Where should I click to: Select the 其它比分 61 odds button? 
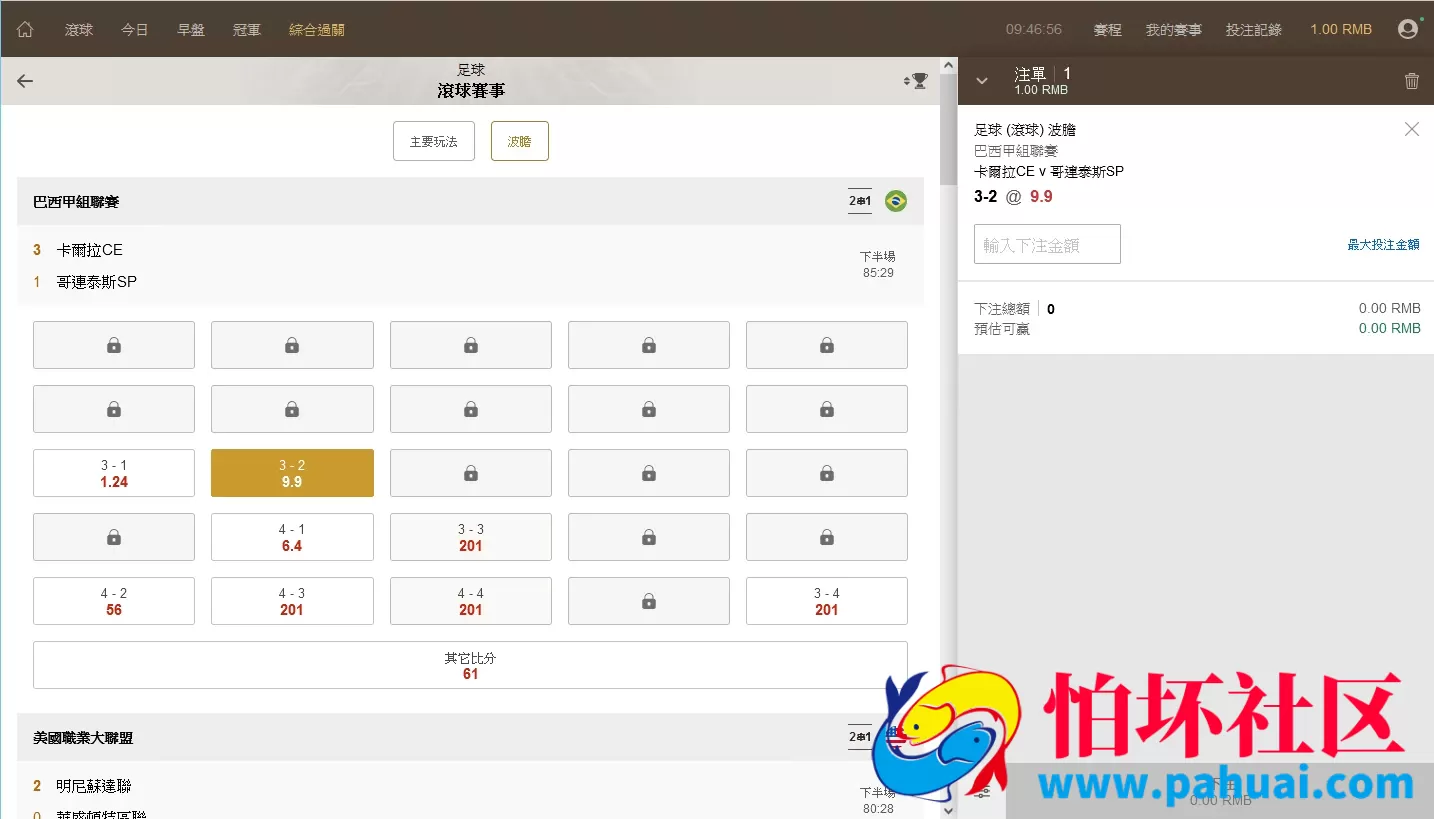pos(470,664)
